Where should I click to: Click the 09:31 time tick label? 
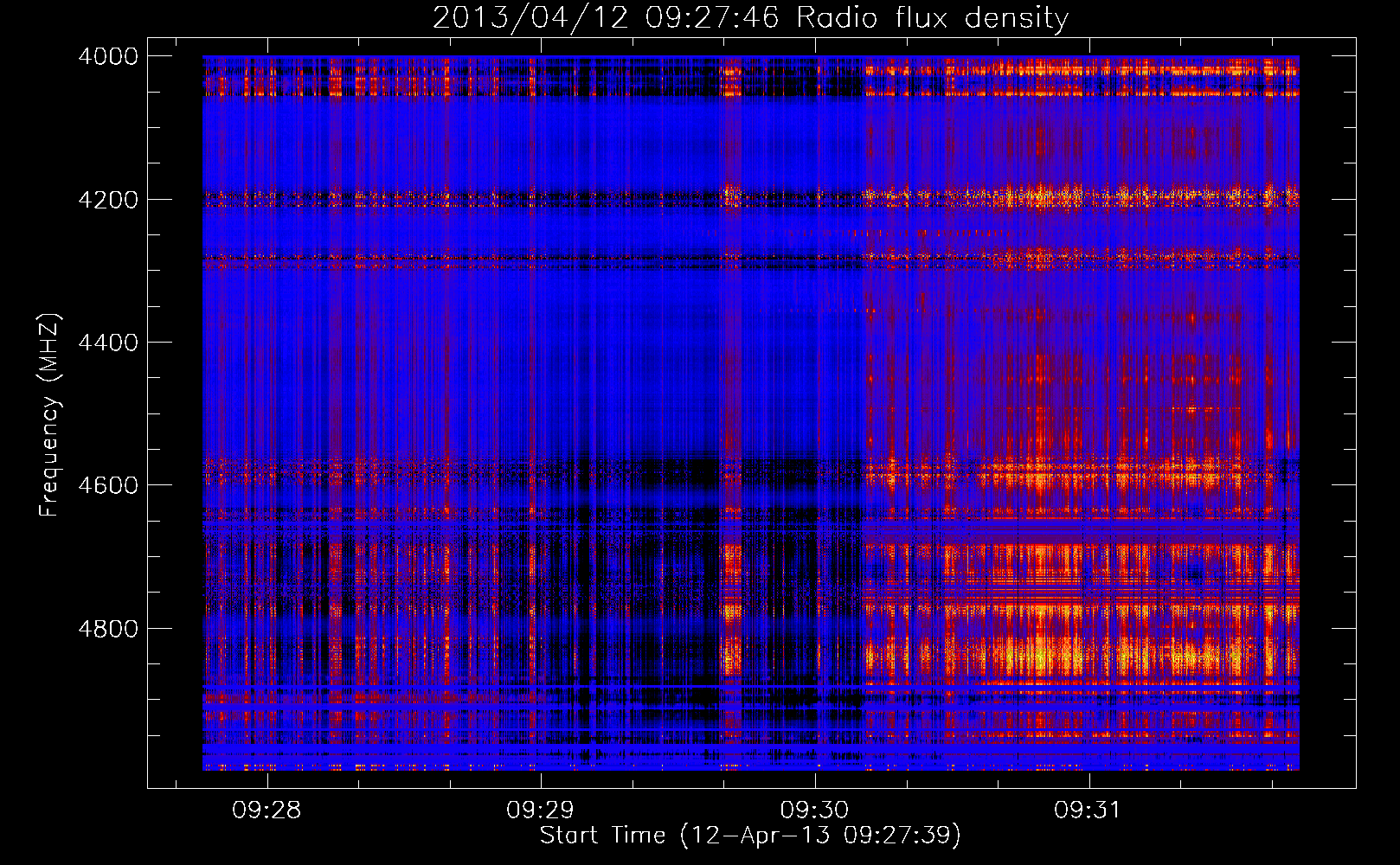(x=1088, y=810)
